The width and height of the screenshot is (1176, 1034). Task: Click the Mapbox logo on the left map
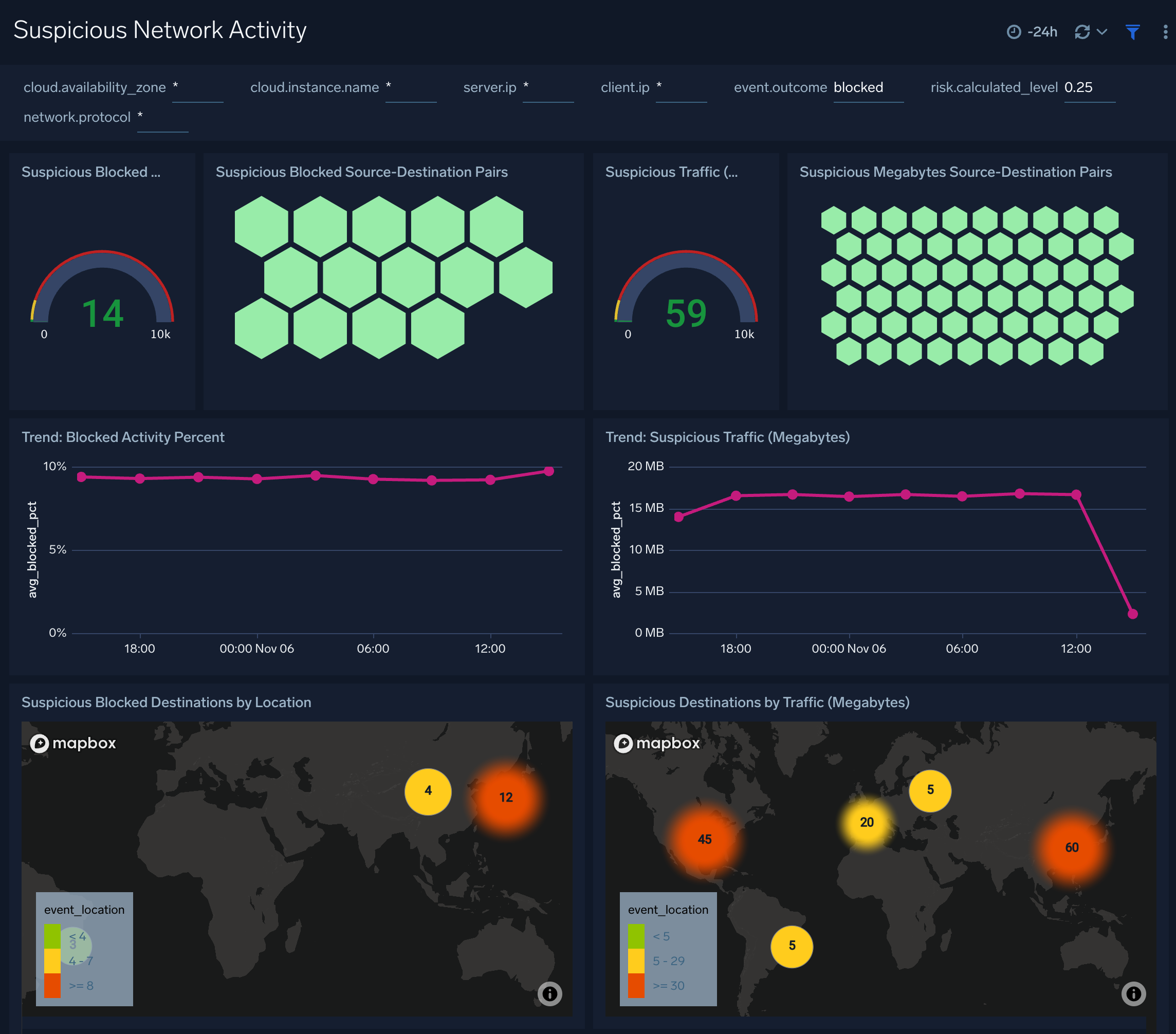tap(72, 743)
